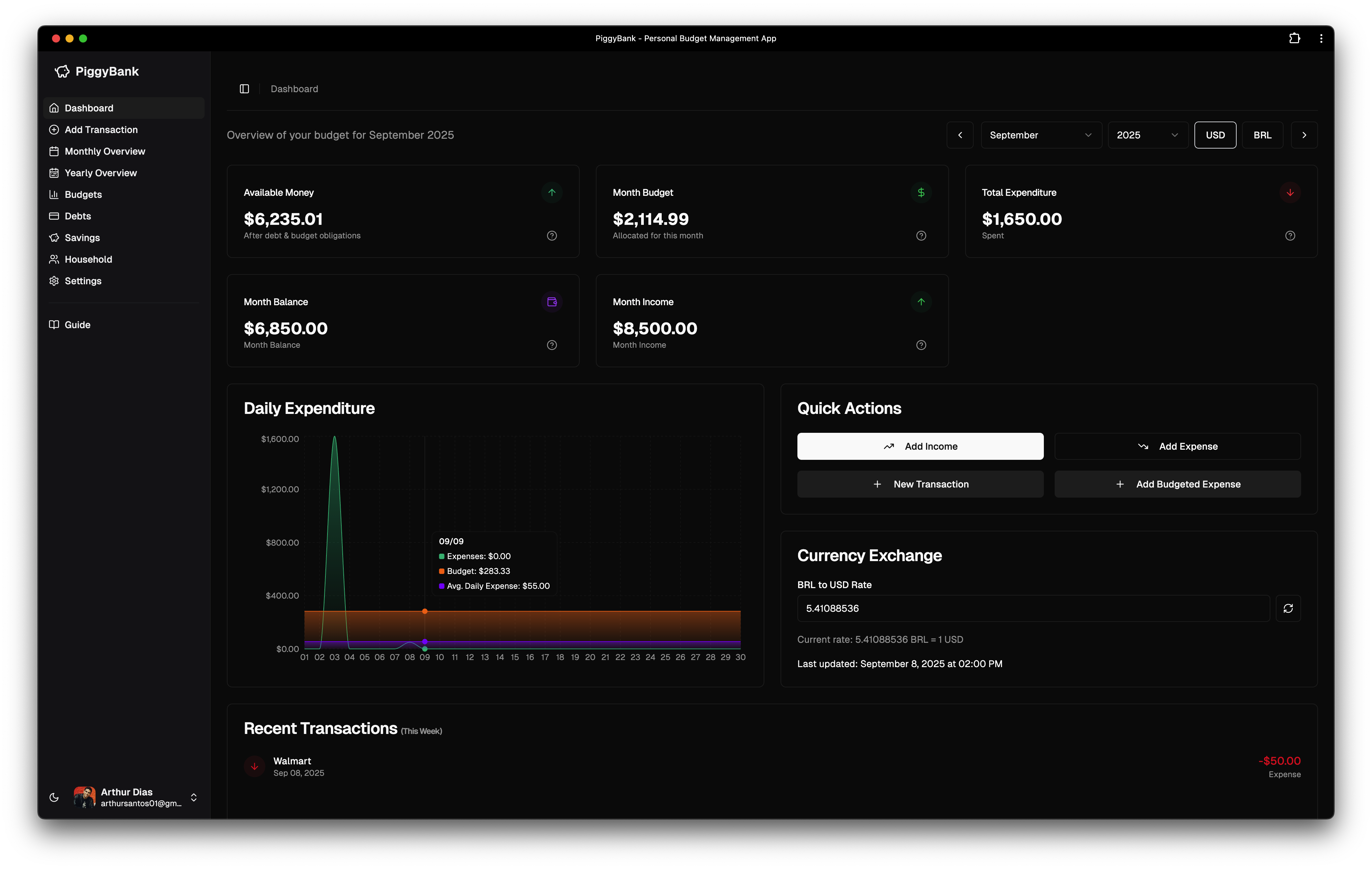
Task: Click the purple wallet icon on Month Balance
Action: pos(552,302)
